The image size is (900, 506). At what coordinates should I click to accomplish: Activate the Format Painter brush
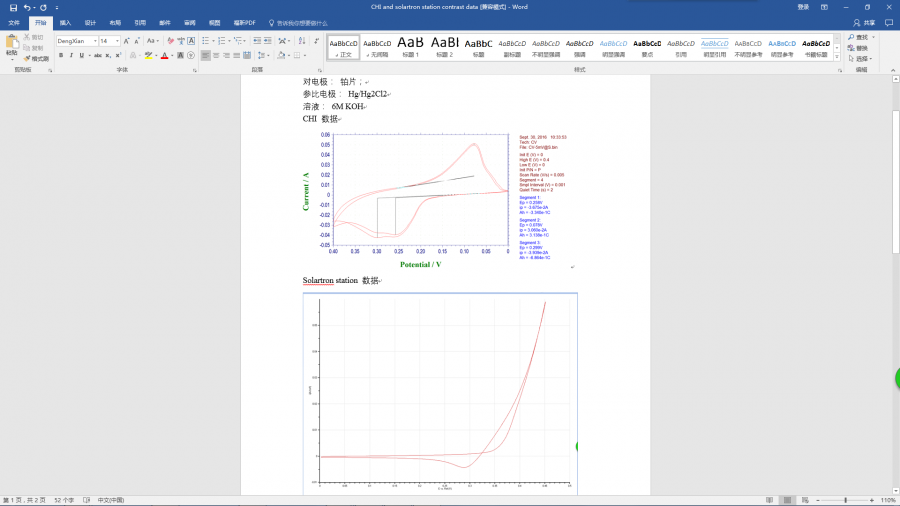[x=36, y=59]
